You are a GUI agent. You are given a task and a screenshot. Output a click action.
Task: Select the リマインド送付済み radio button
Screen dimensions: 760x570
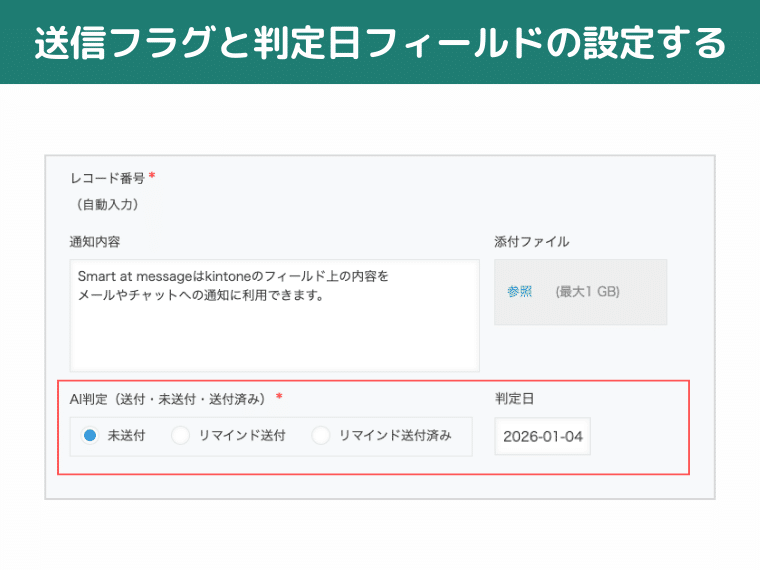click(321, 436)
